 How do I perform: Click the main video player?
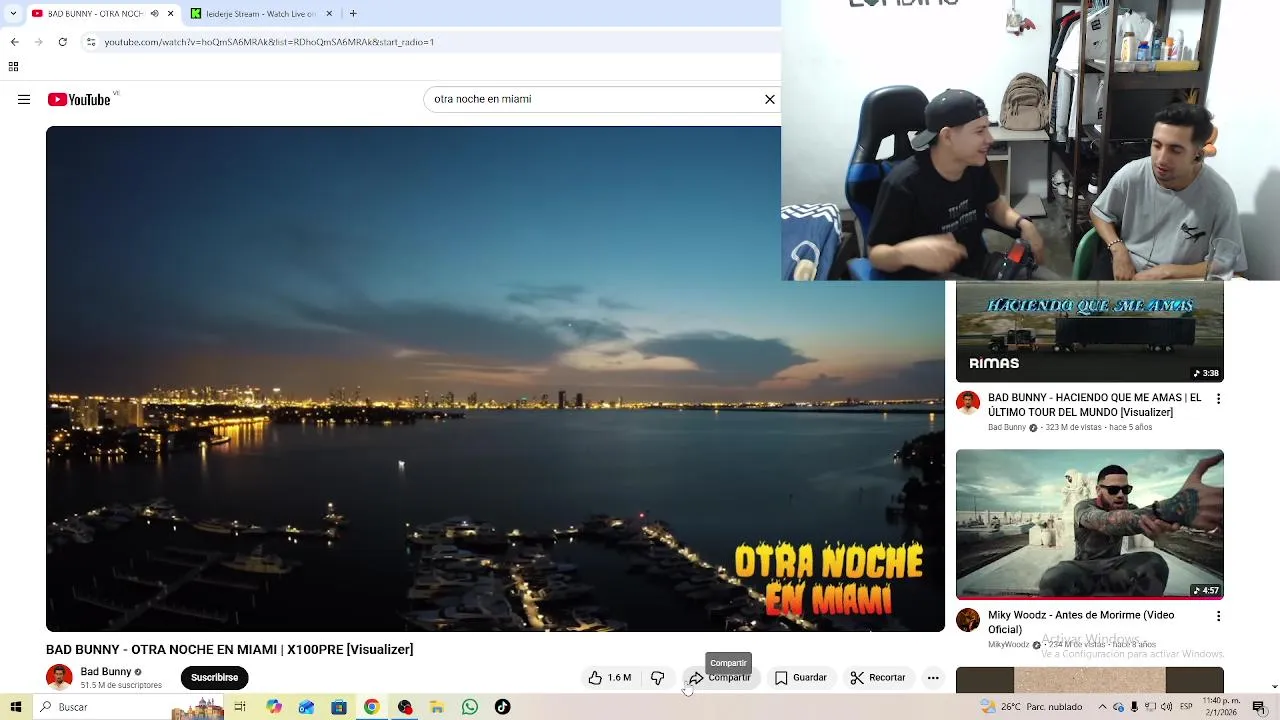[x=495, y=379]
